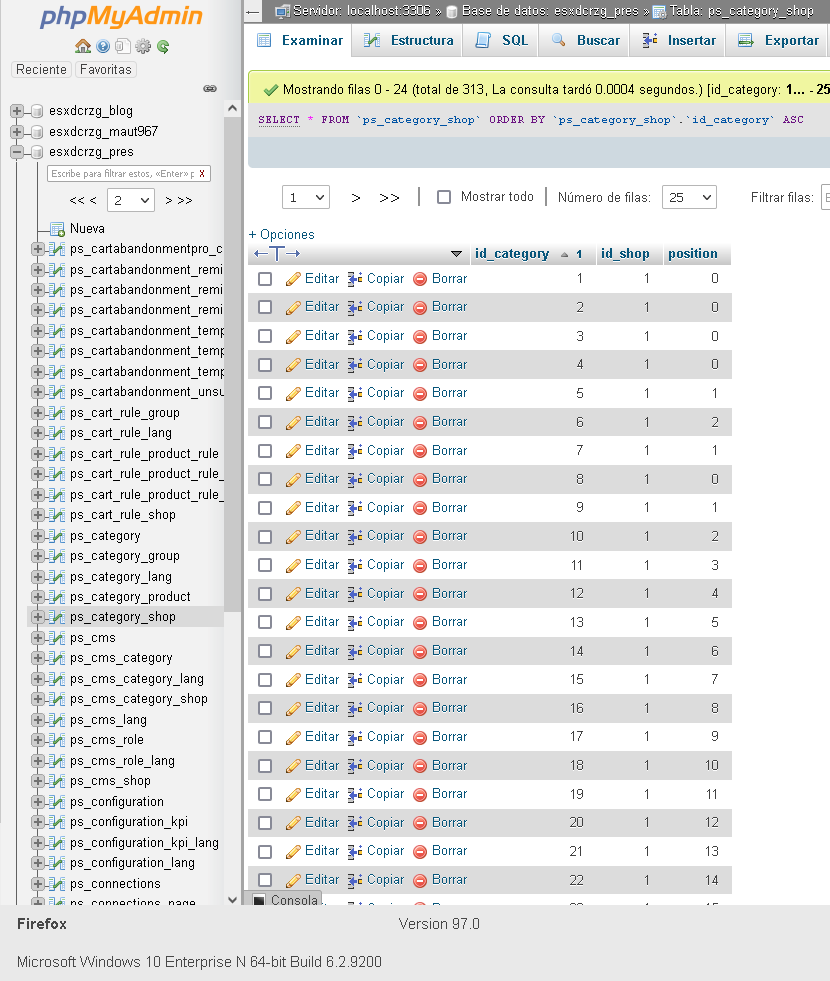Open the SQL tab
This screenshot has height=981, width=830.
[x=502, y=41]
